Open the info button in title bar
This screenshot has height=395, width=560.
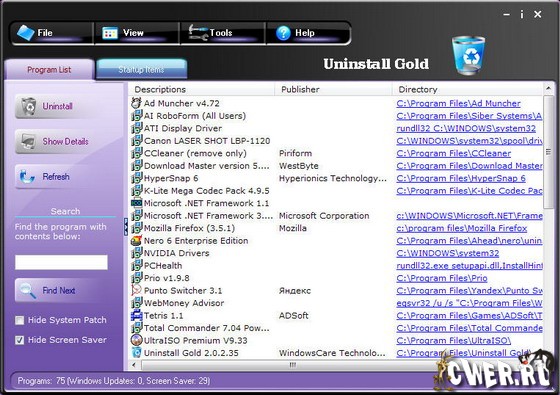click(522, 14)
